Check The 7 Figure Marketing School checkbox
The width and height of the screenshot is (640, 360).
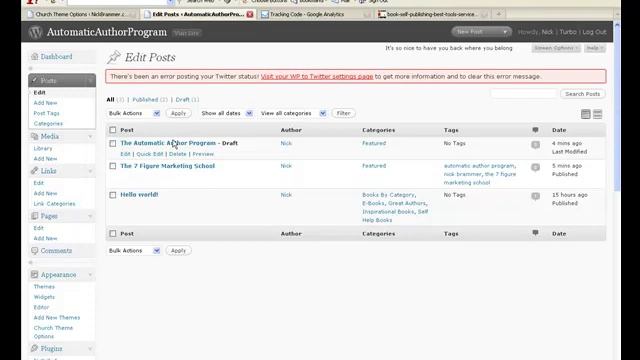pos(113,166)
